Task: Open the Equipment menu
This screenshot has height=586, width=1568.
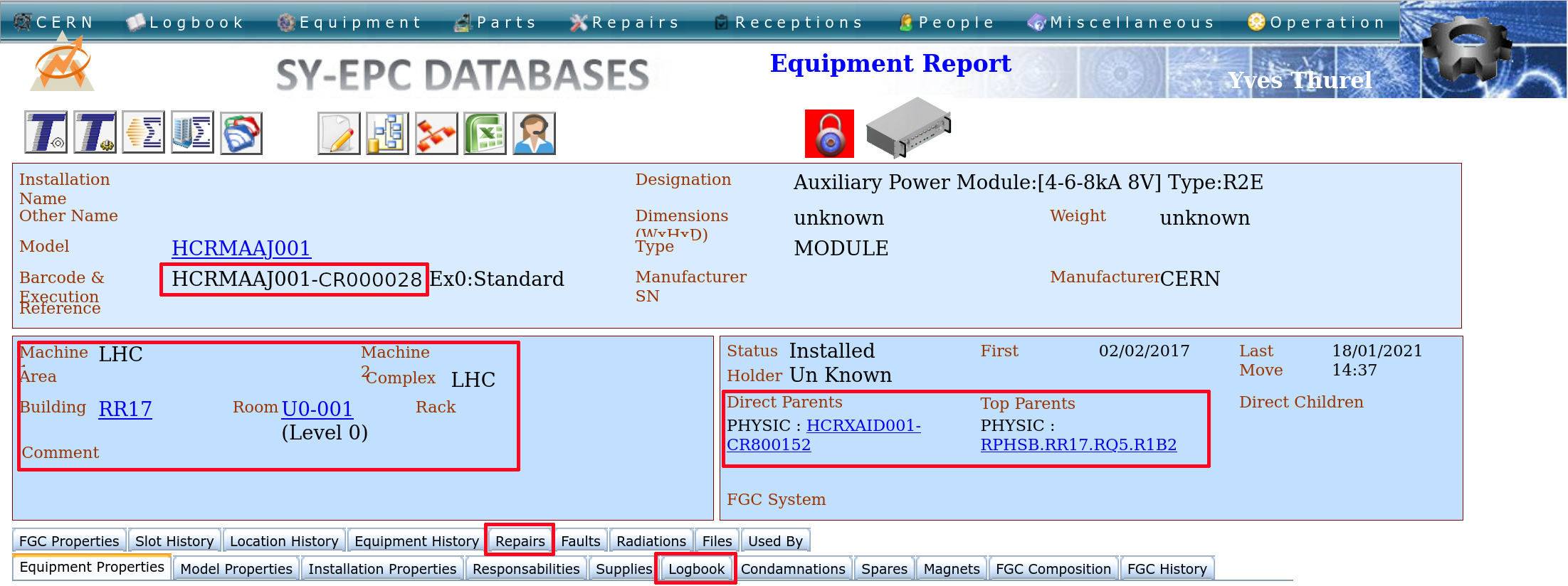Action: [x=349, y=22]
